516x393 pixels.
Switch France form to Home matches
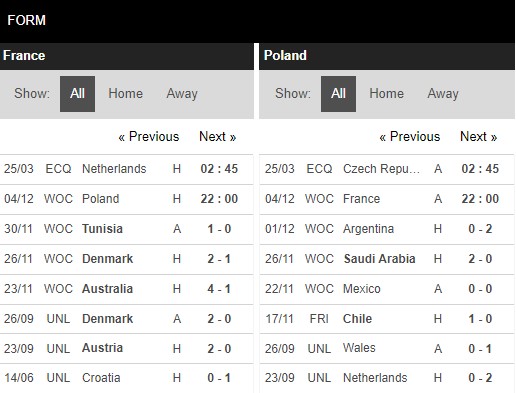pos(125,94)
